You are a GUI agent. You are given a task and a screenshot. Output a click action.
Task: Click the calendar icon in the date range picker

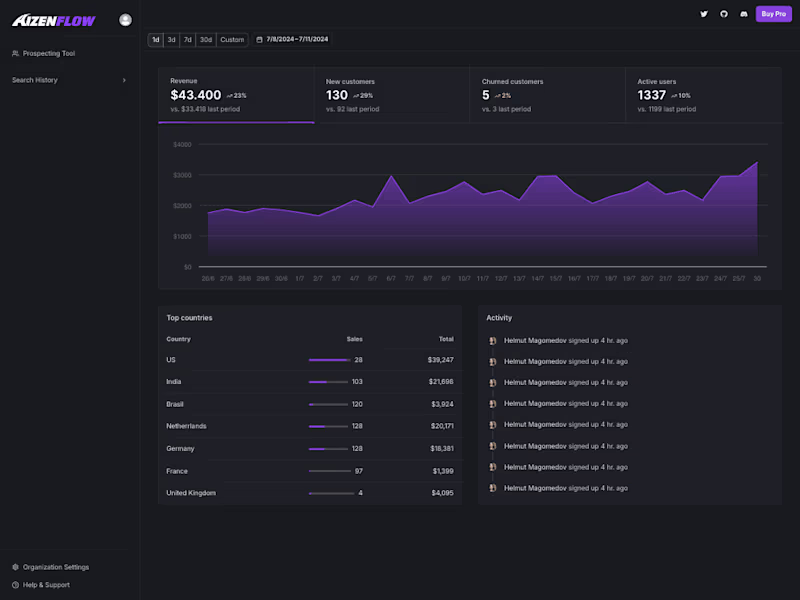point(258,39)
